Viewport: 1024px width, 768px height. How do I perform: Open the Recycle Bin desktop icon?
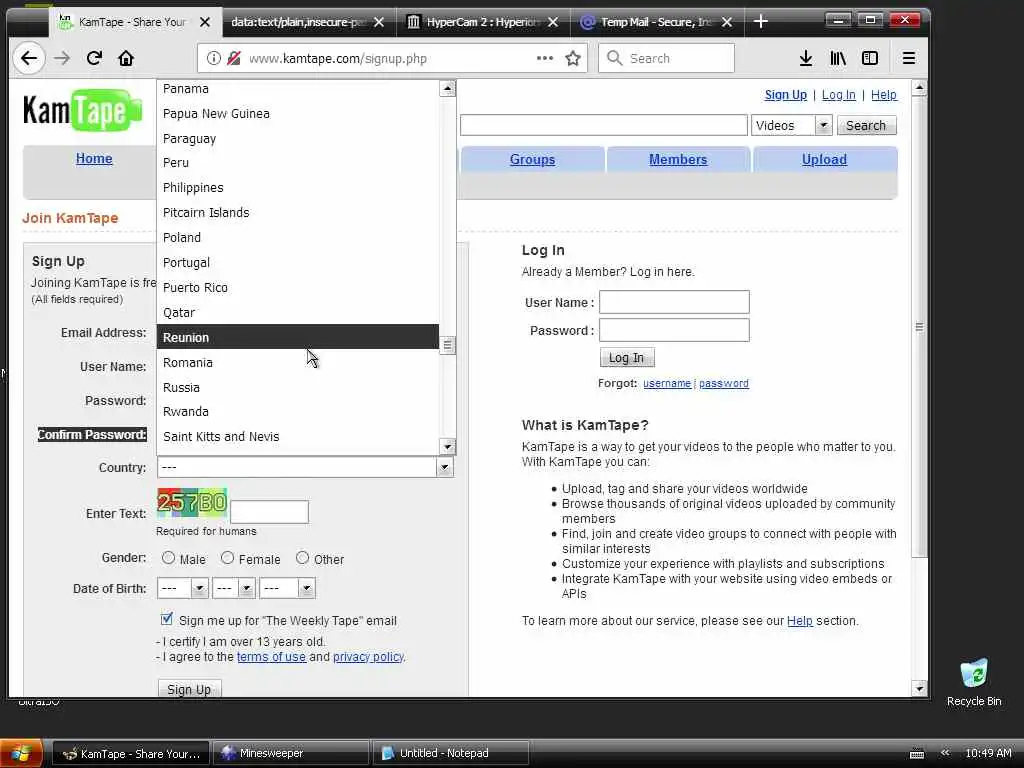[974, 682]
